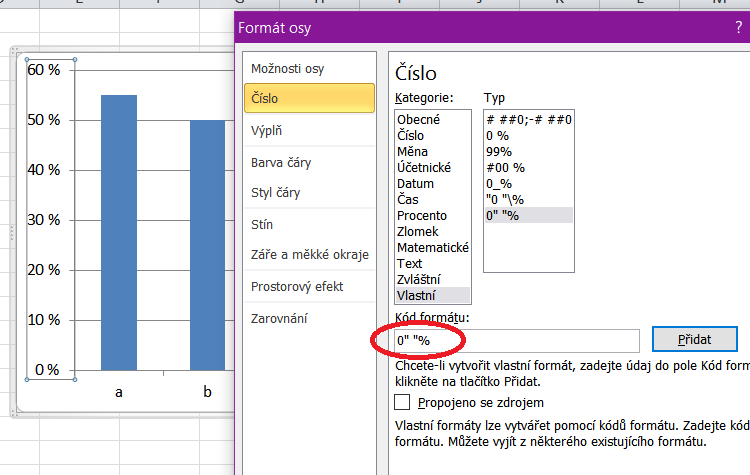Click the 50 % axis label
750x475 pixels.
(x=44, y=120)
